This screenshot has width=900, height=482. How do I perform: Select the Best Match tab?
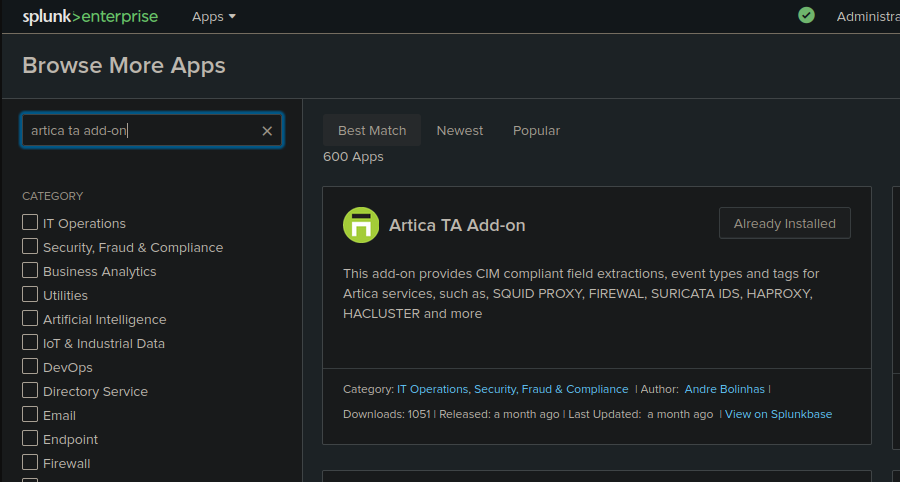pos(372,130)
